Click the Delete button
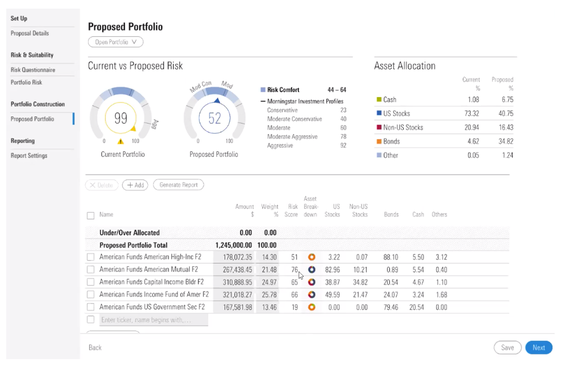The width and height of the screenshot is (565, 365). click(x=102, y=185)
